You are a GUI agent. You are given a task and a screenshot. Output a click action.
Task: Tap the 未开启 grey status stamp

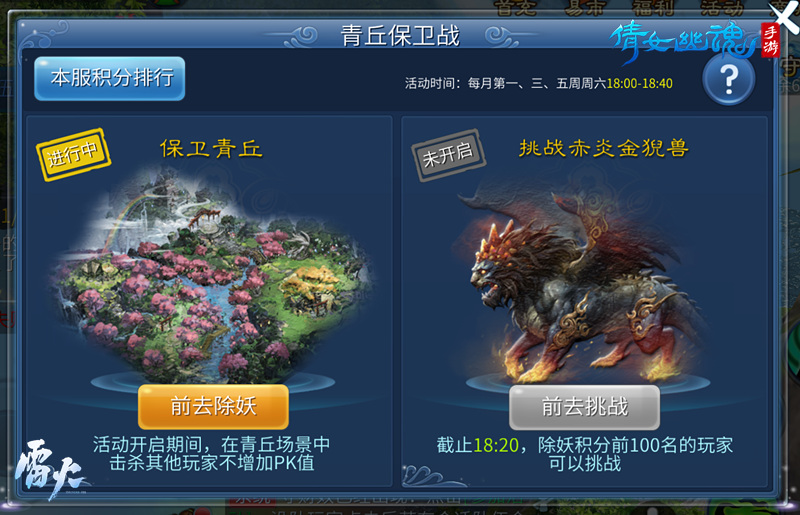click(x=448, y=155)
